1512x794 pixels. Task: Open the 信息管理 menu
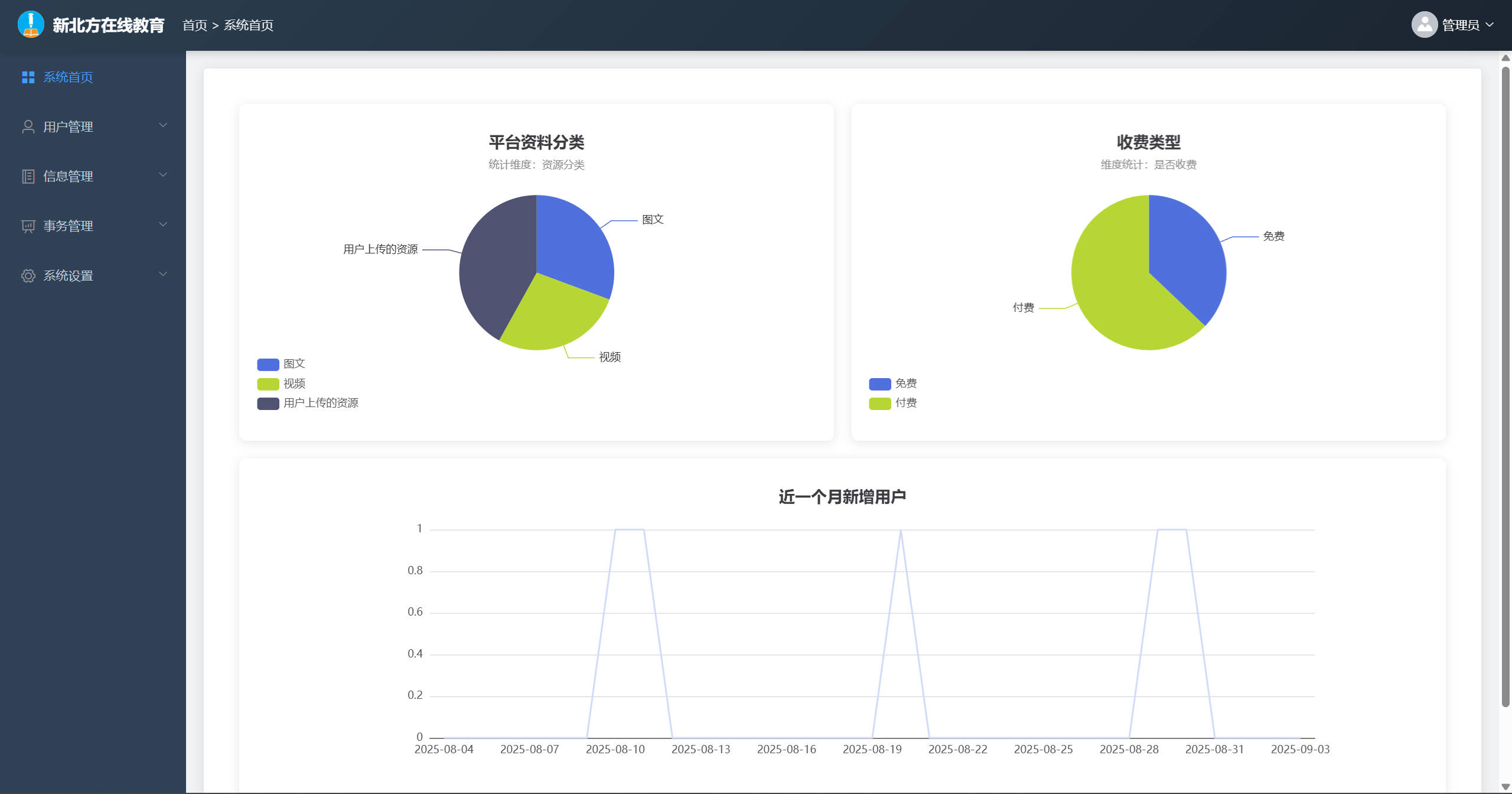coord(93,177)
